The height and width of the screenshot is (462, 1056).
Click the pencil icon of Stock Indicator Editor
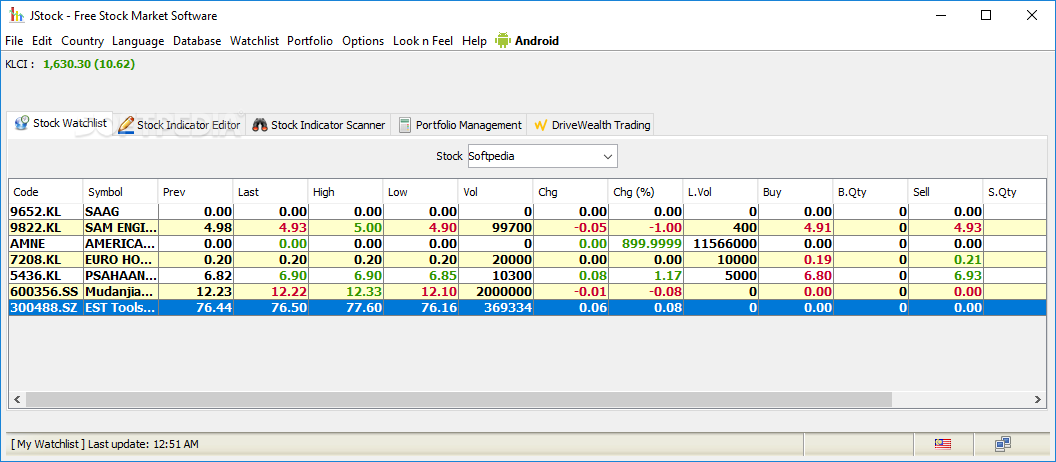125,125
